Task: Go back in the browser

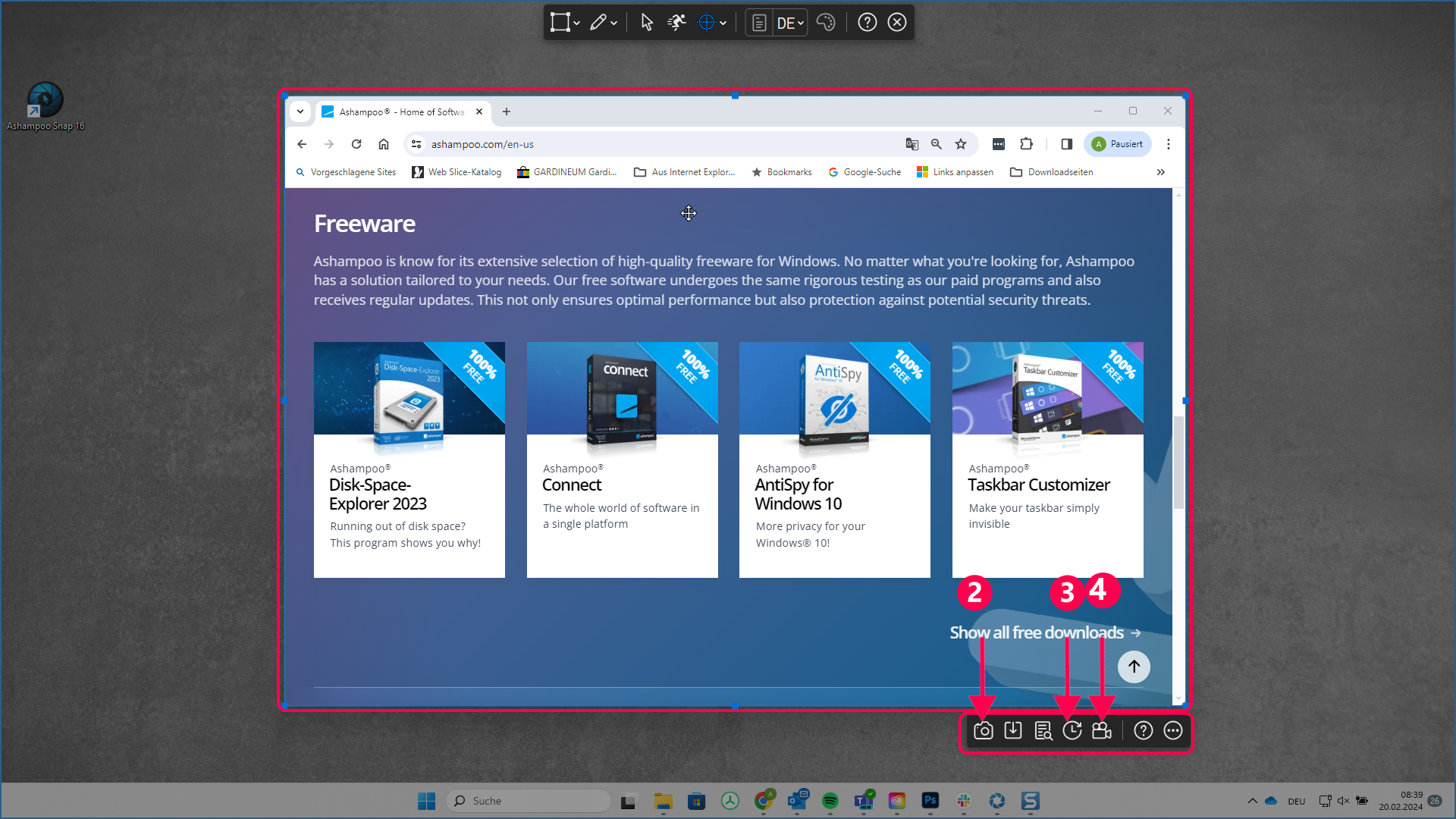Action: click(302, 144)
